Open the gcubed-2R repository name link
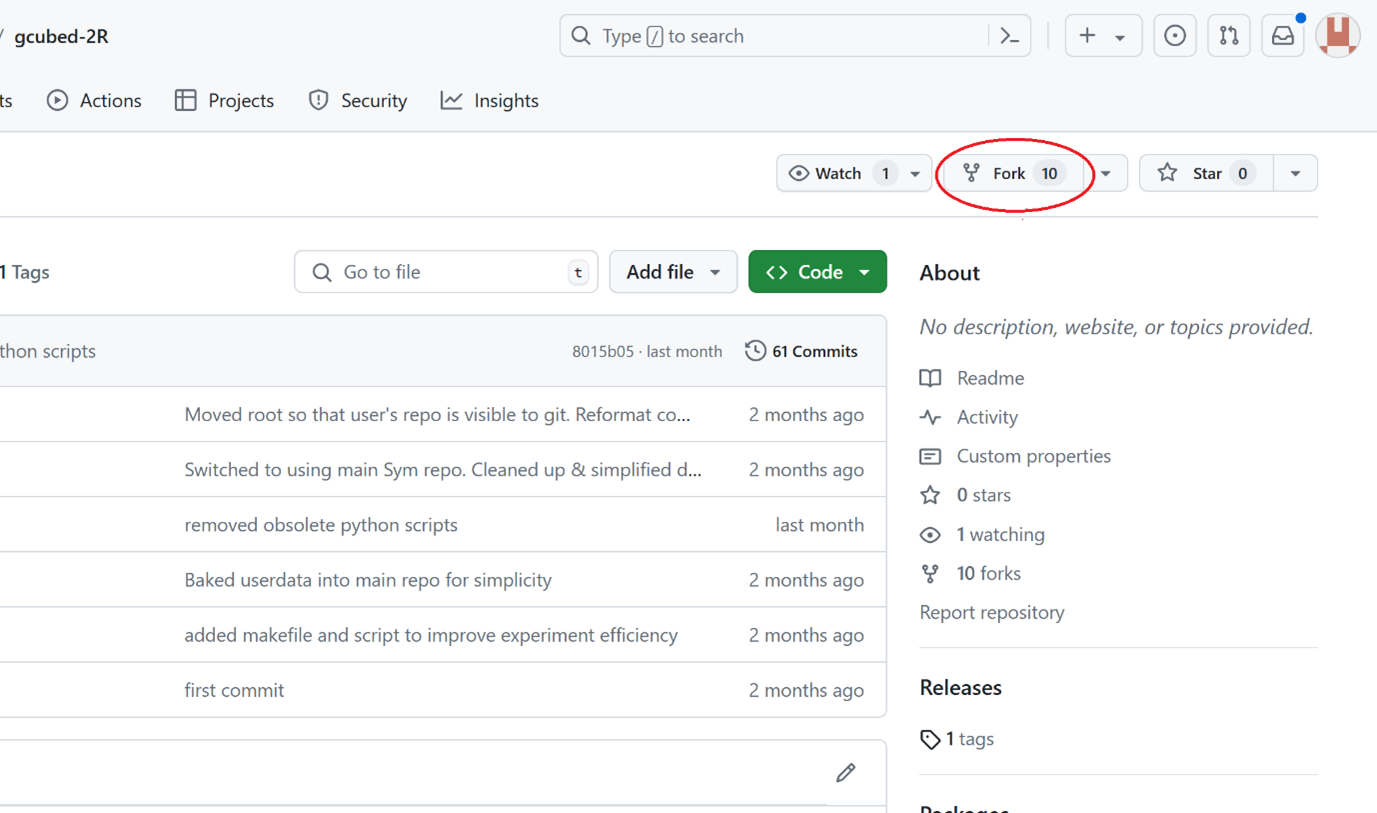This screenshot has height=813, width=1377. coord(62,36)
